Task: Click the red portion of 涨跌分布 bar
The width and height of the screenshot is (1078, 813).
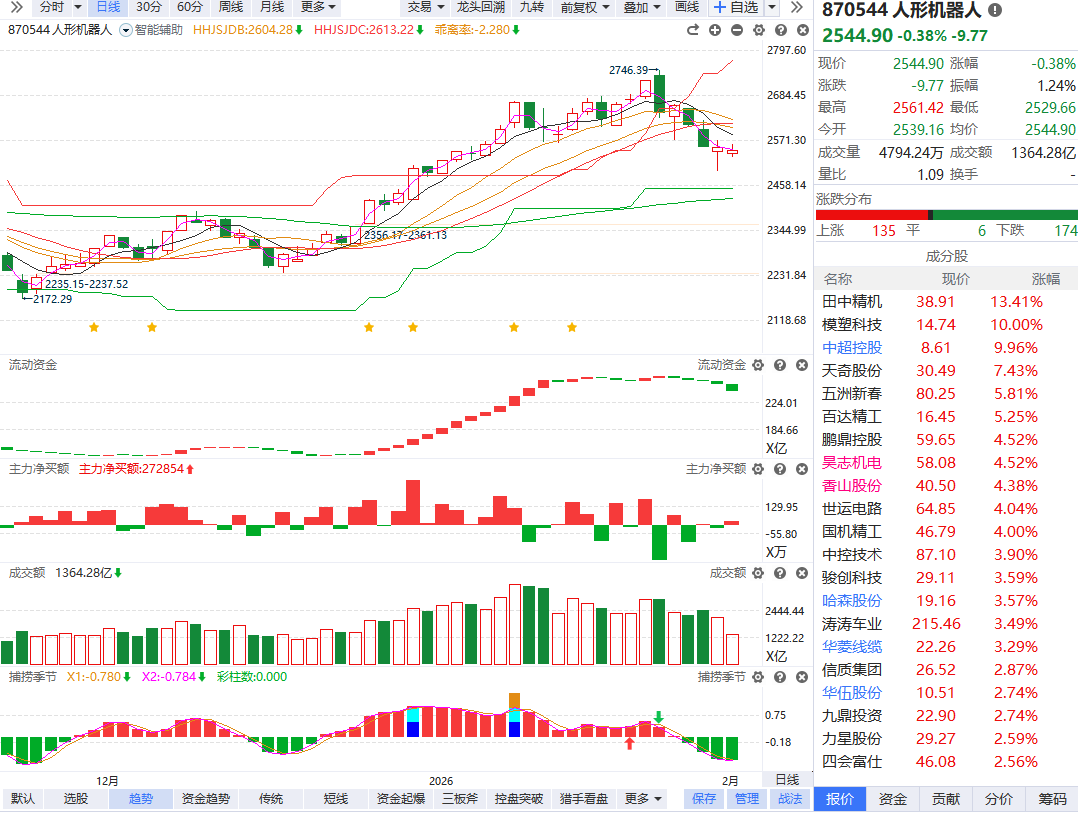Action: (871, 214)
